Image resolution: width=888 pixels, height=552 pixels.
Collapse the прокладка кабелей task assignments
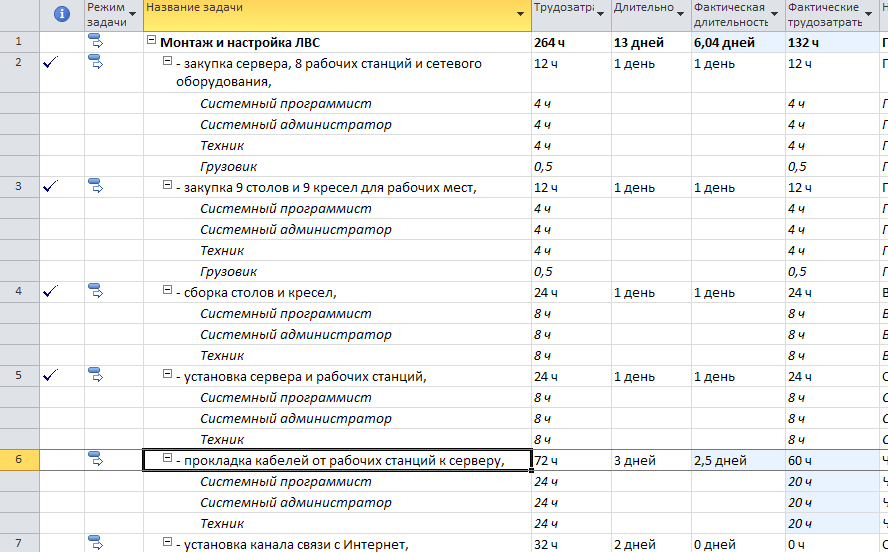pos(167,457)
